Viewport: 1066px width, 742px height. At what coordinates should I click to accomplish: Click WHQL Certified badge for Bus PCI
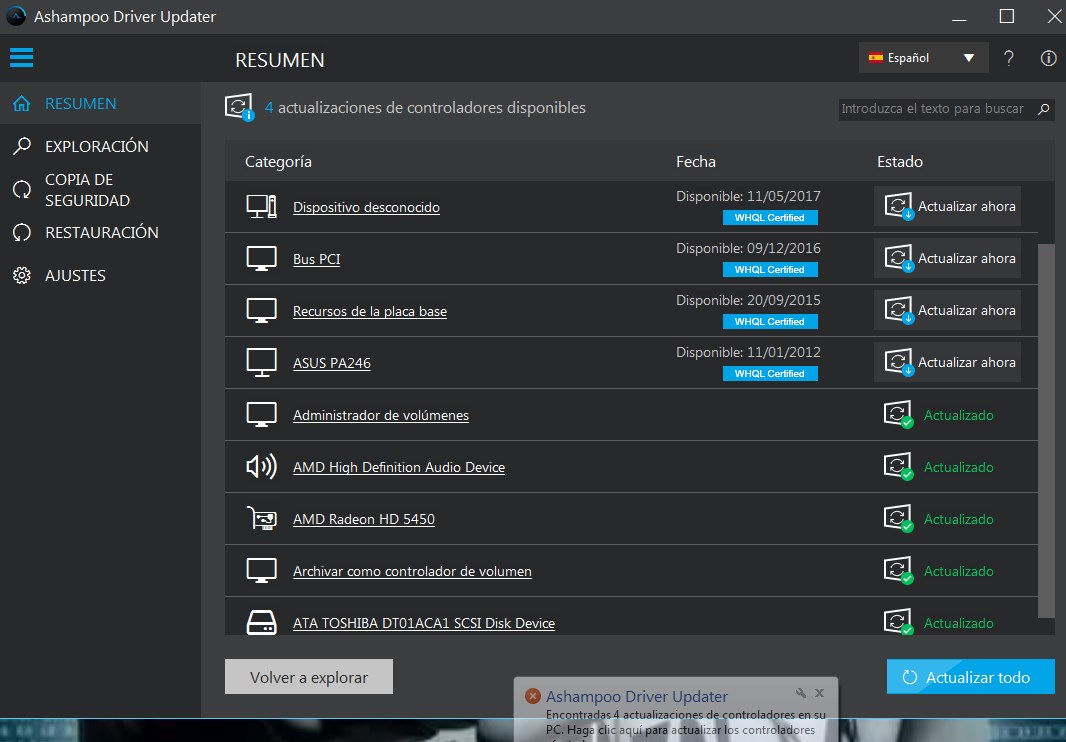tap(770, 269)
